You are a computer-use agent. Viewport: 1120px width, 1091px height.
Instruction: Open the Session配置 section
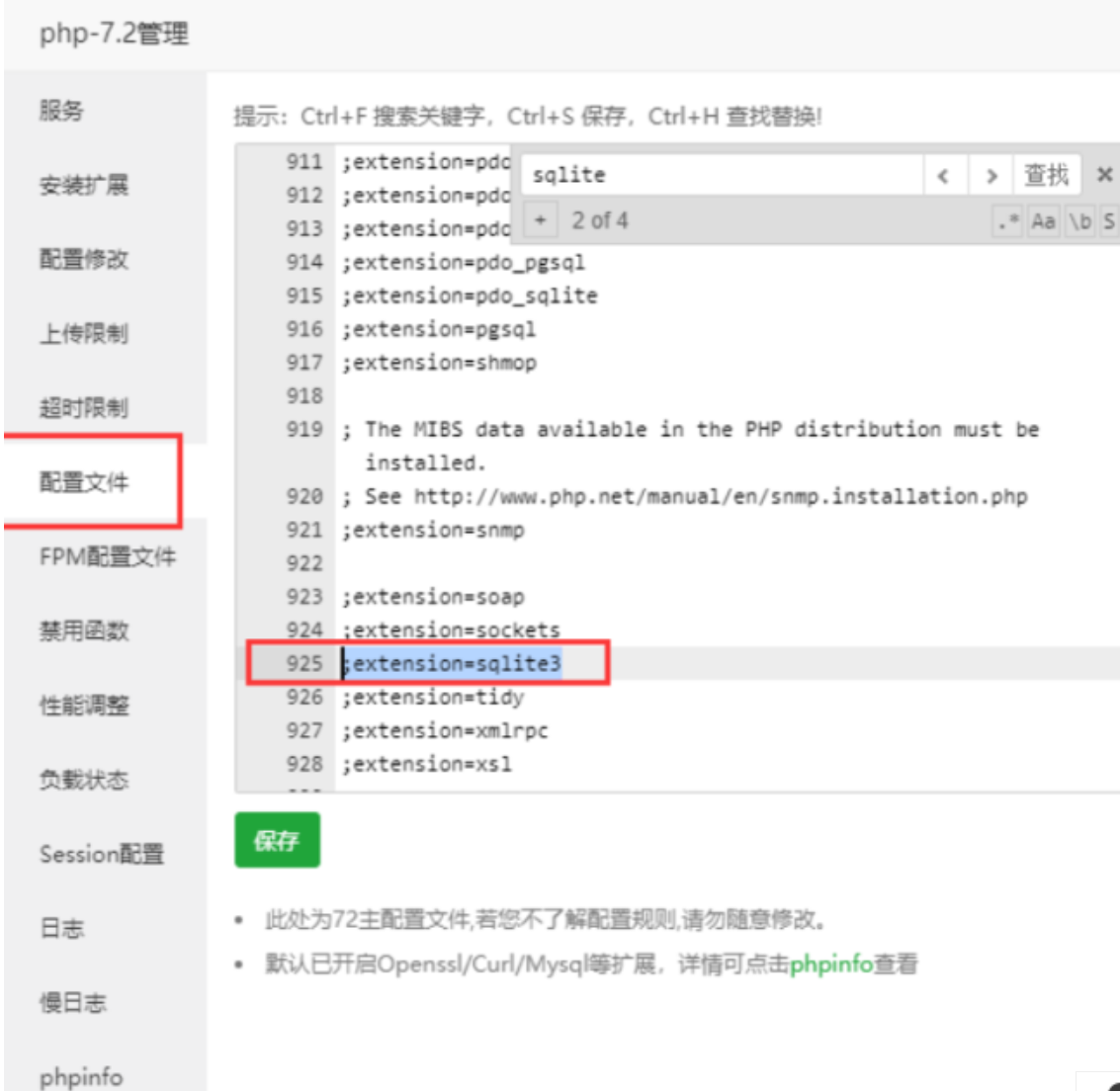pos(81,856)
